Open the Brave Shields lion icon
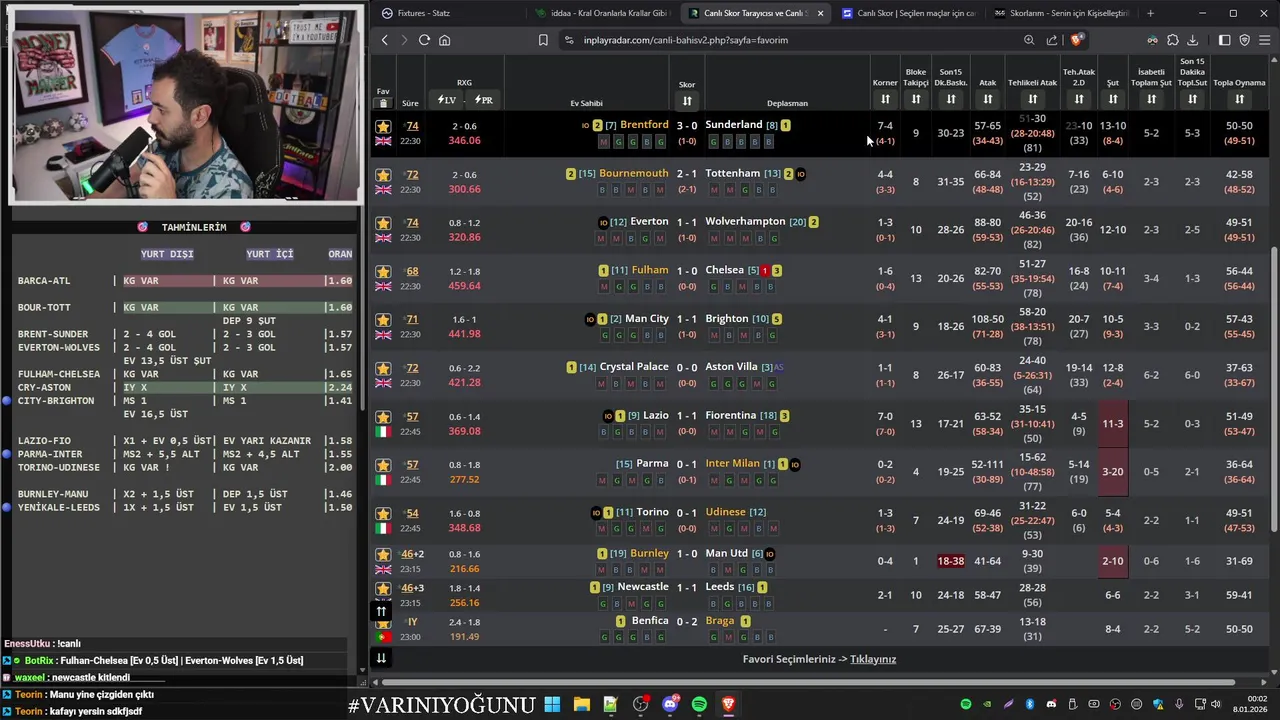 1076,40
